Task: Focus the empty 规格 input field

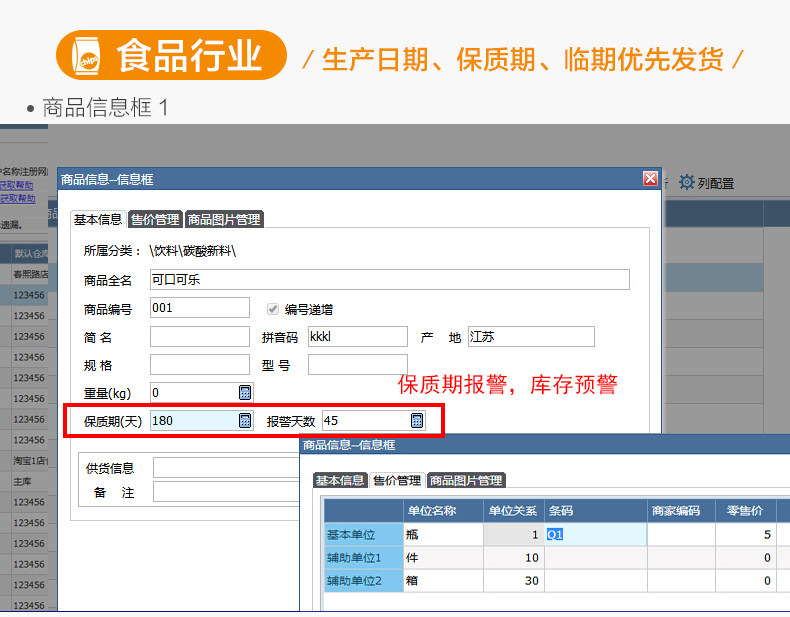Action: pyautogui.click(x=200, y=365)
